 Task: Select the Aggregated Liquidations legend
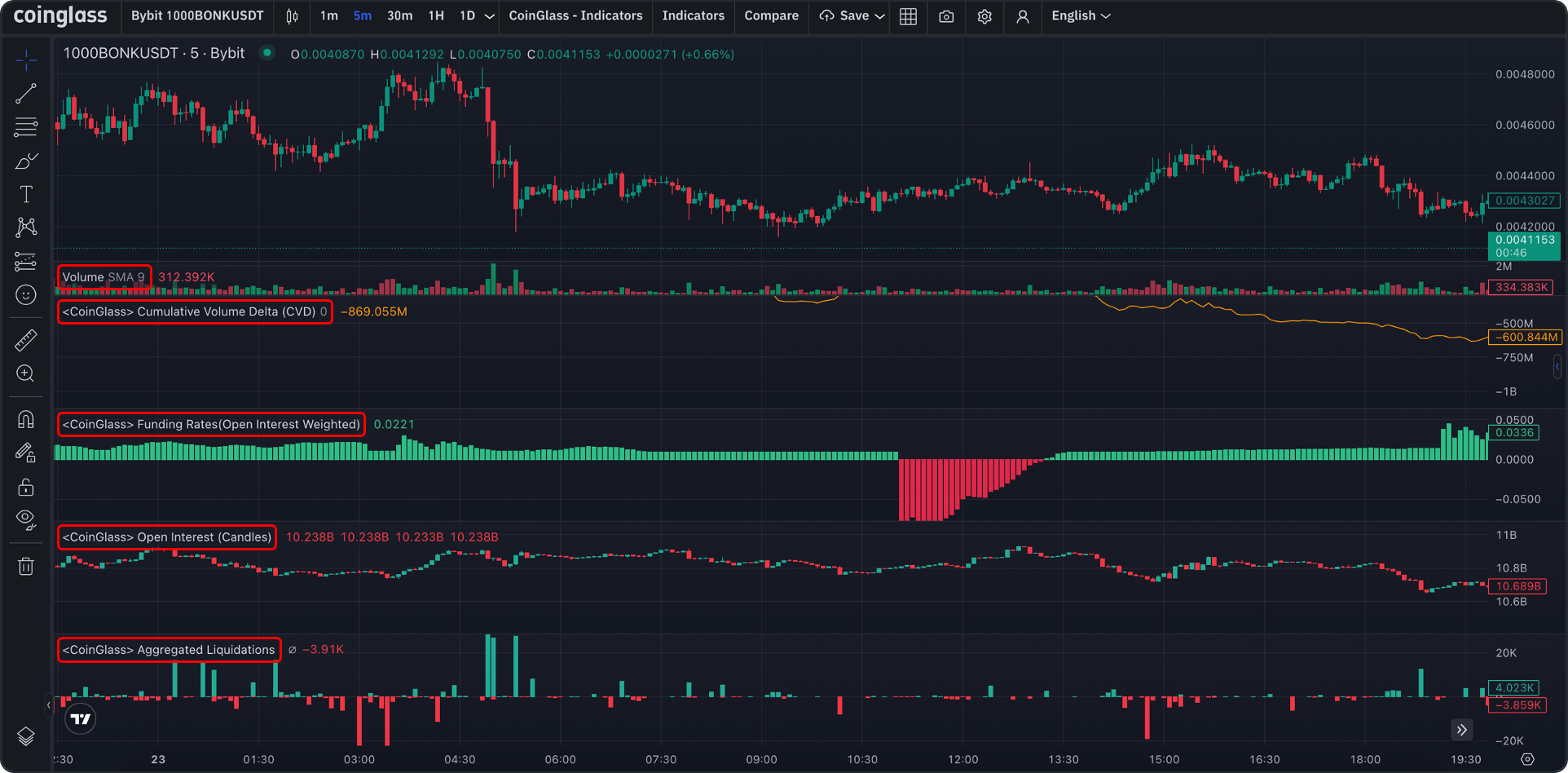pyautogui.click(x=169, y=649)
